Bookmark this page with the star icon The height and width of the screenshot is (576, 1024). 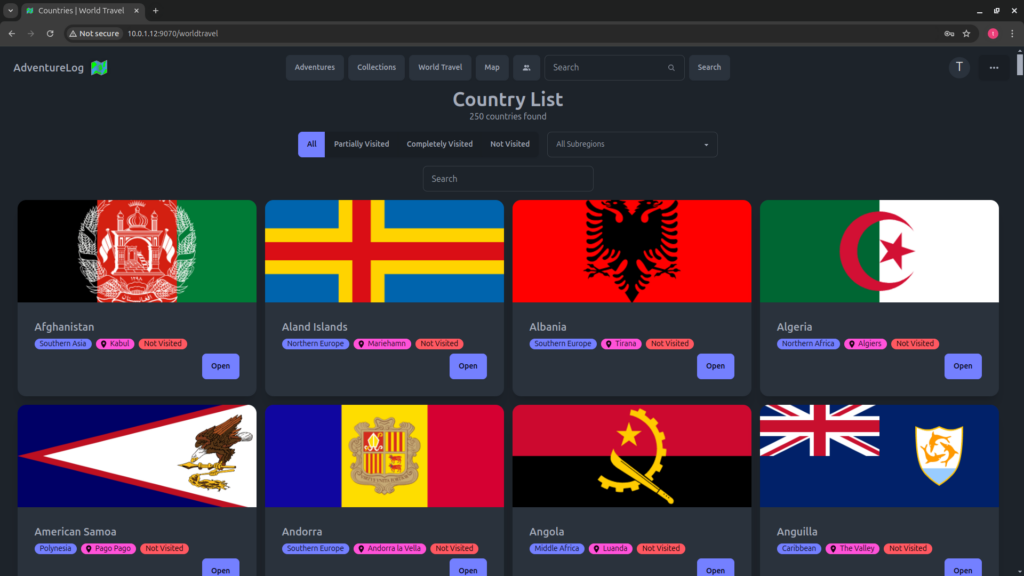point(967,33)
